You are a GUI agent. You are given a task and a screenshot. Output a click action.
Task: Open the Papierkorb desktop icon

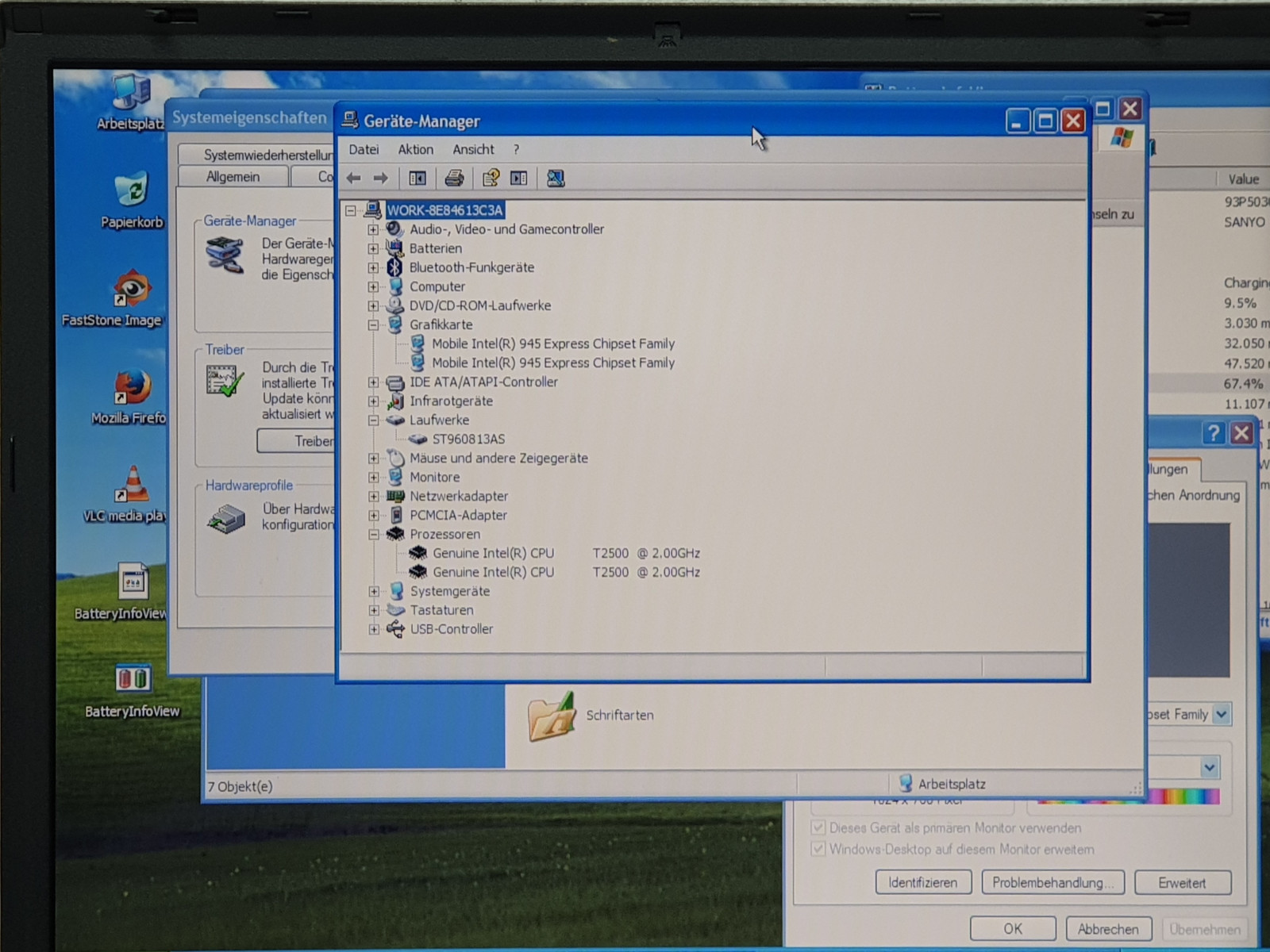(x=131, y=192)
